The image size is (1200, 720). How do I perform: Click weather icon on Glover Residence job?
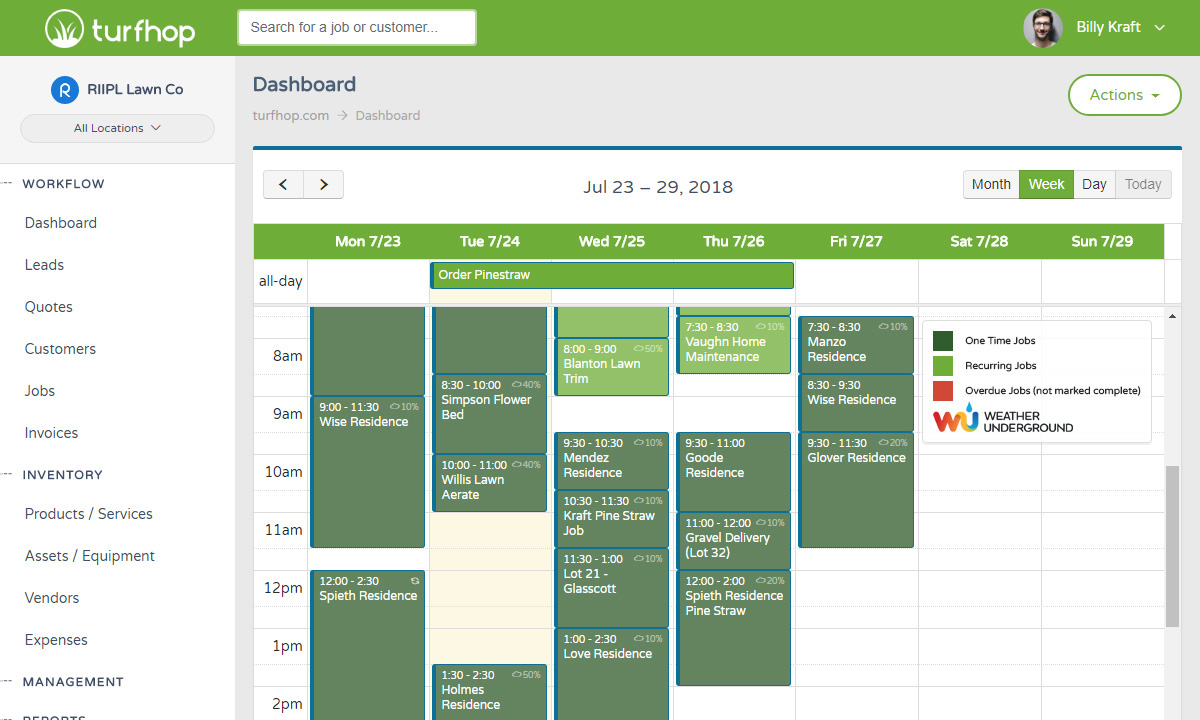click(884, 443)
